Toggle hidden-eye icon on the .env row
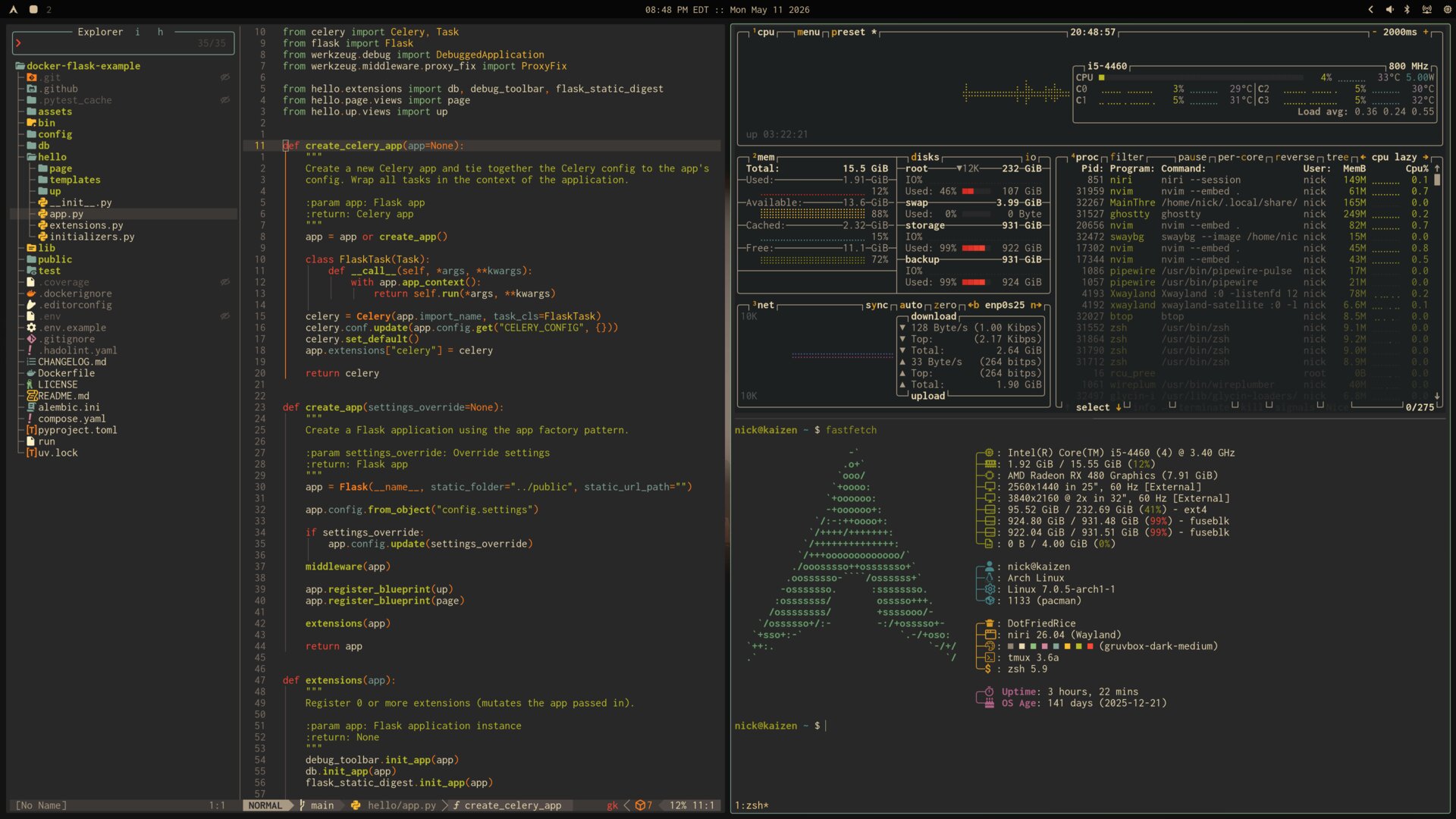1456x819 pixels. tap(225, 316)
